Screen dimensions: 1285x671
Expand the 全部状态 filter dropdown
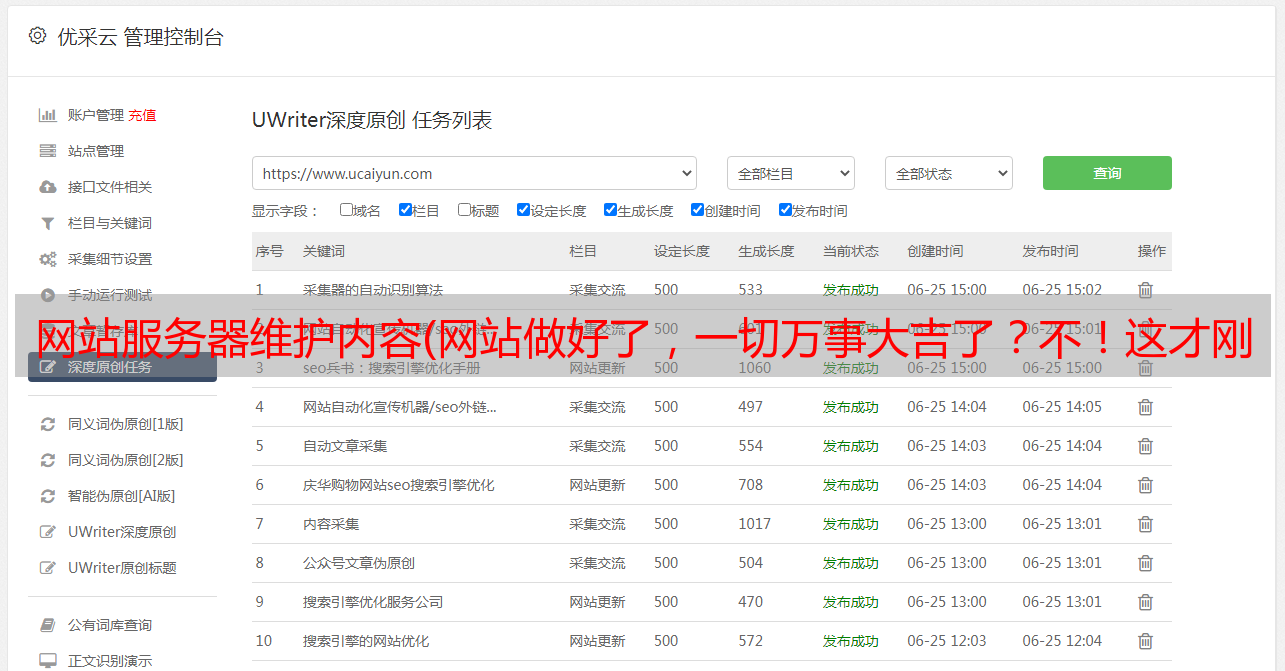click(x=949, y=173)
